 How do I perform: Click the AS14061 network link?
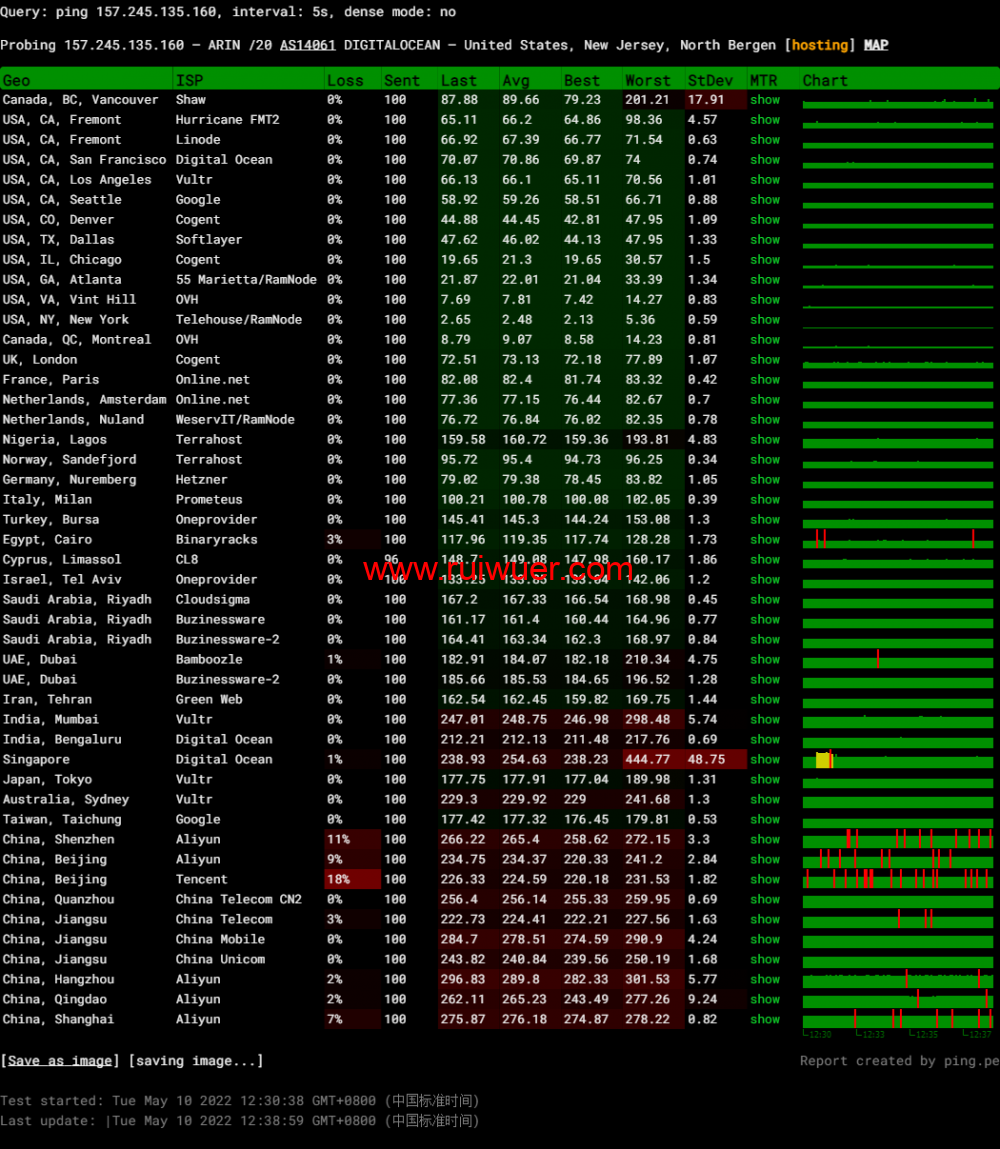pyautogui.click(x=307, y=45)
